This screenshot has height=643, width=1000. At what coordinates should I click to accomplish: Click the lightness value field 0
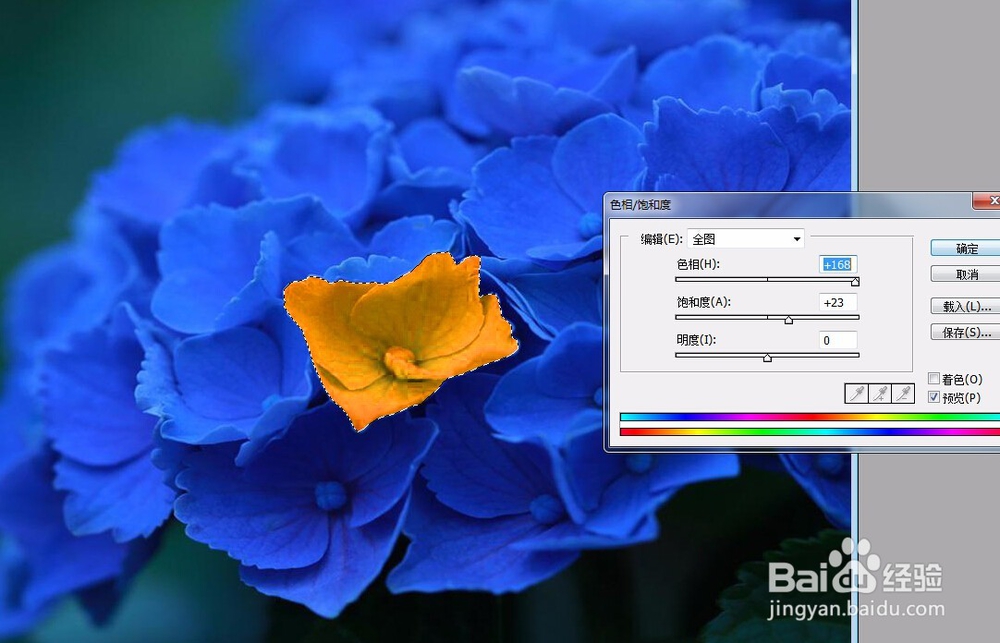pos(838,340)
